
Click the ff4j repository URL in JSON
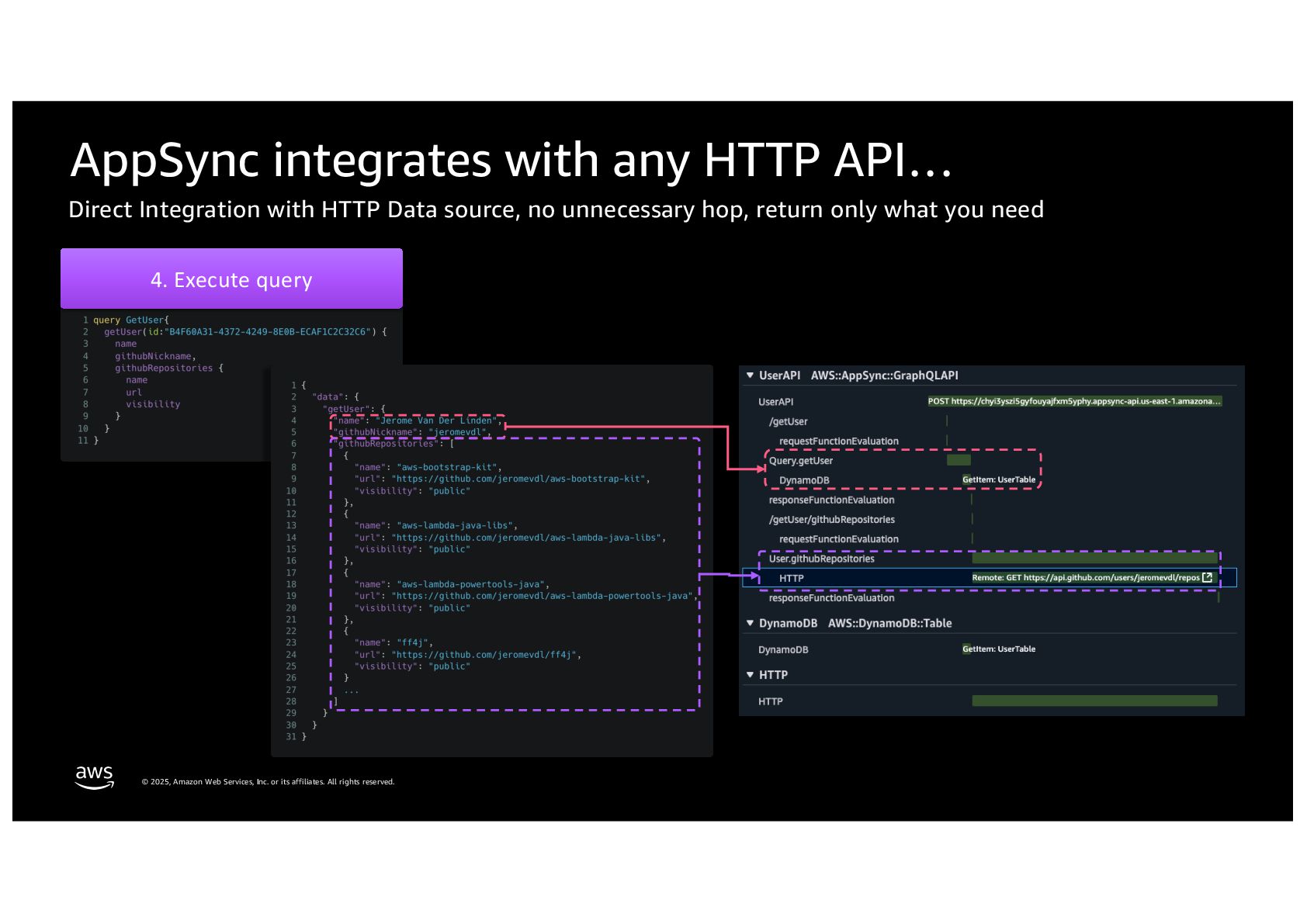pyautogui.click(x=484, y=655)
